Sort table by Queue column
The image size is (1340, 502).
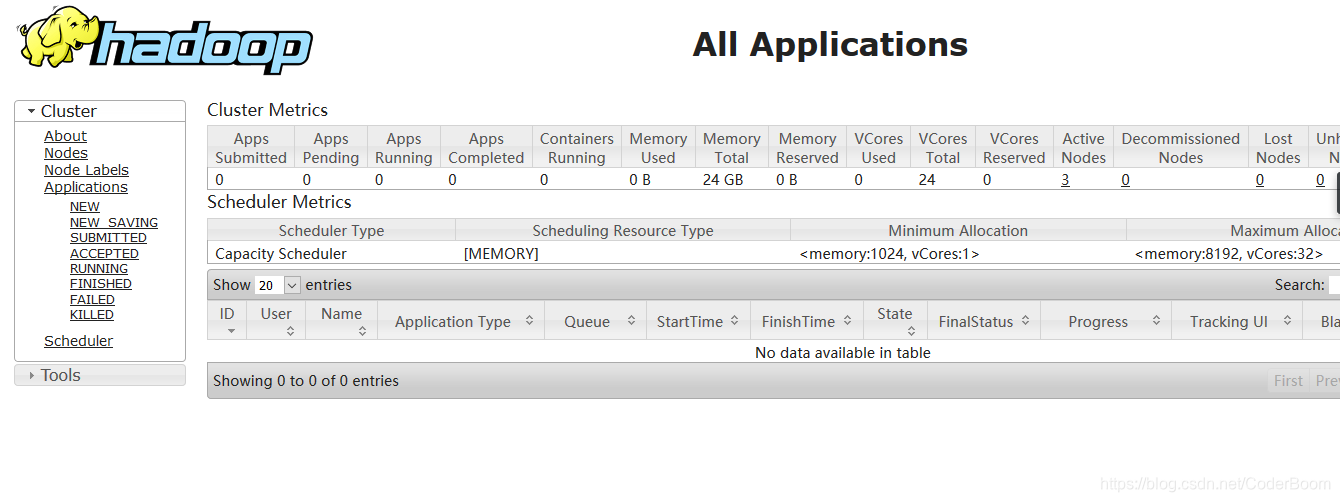click(x=596, y=321)
